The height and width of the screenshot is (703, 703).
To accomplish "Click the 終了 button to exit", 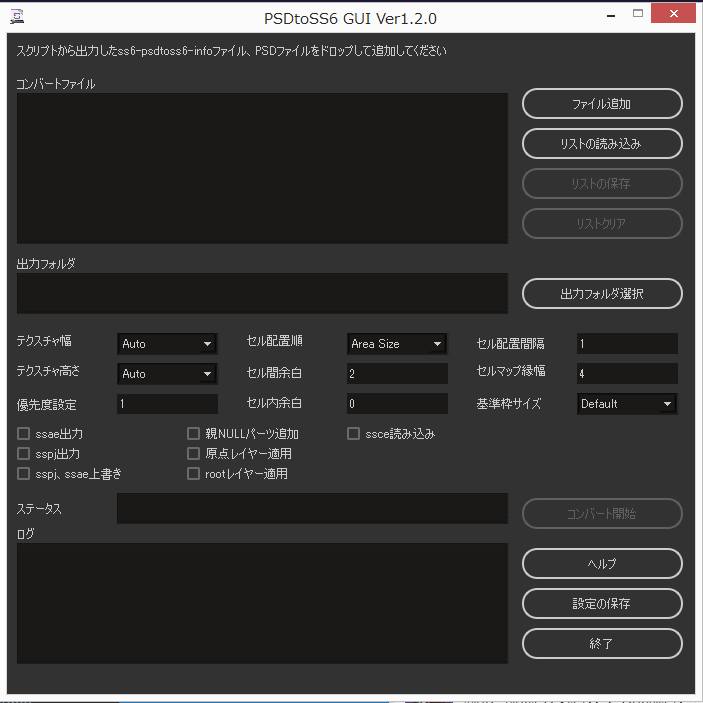I will [x=602, y=643].
